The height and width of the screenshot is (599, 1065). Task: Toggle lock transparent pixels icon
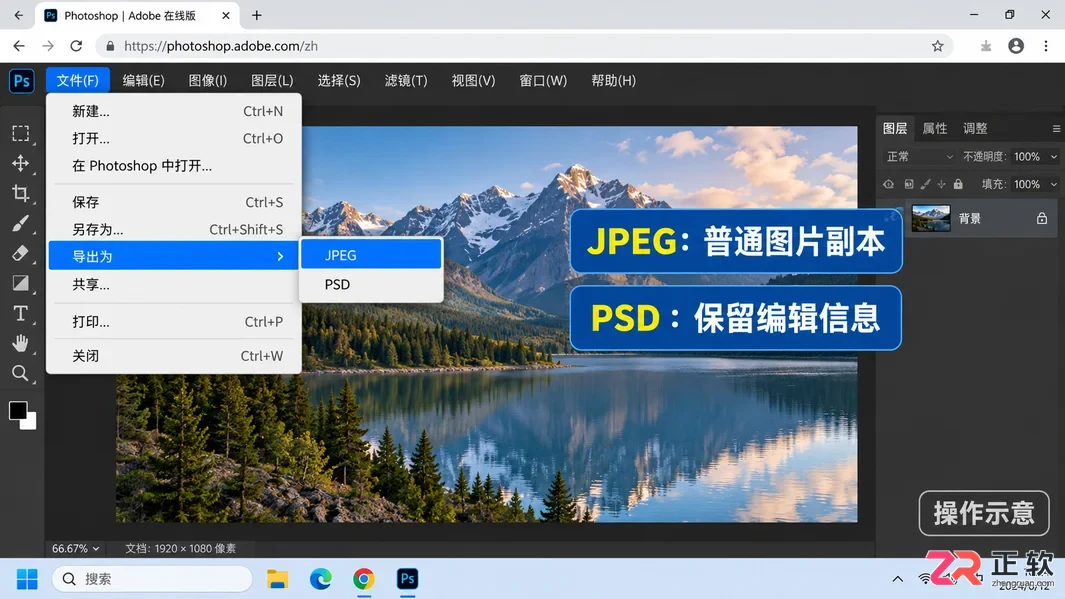[909, 184]
